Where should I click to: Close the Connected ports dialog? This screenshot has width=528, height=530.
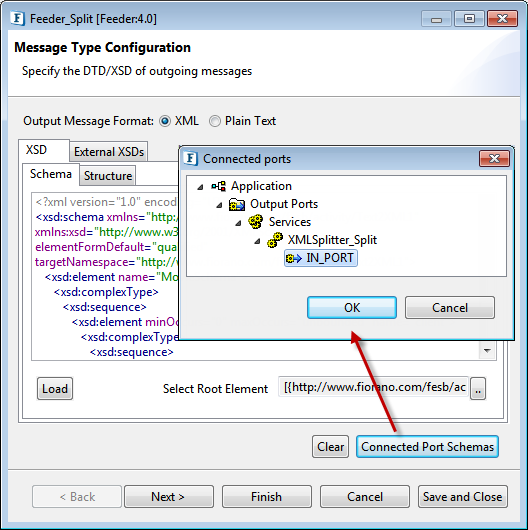pyautogui.click(x=494, y=158)
